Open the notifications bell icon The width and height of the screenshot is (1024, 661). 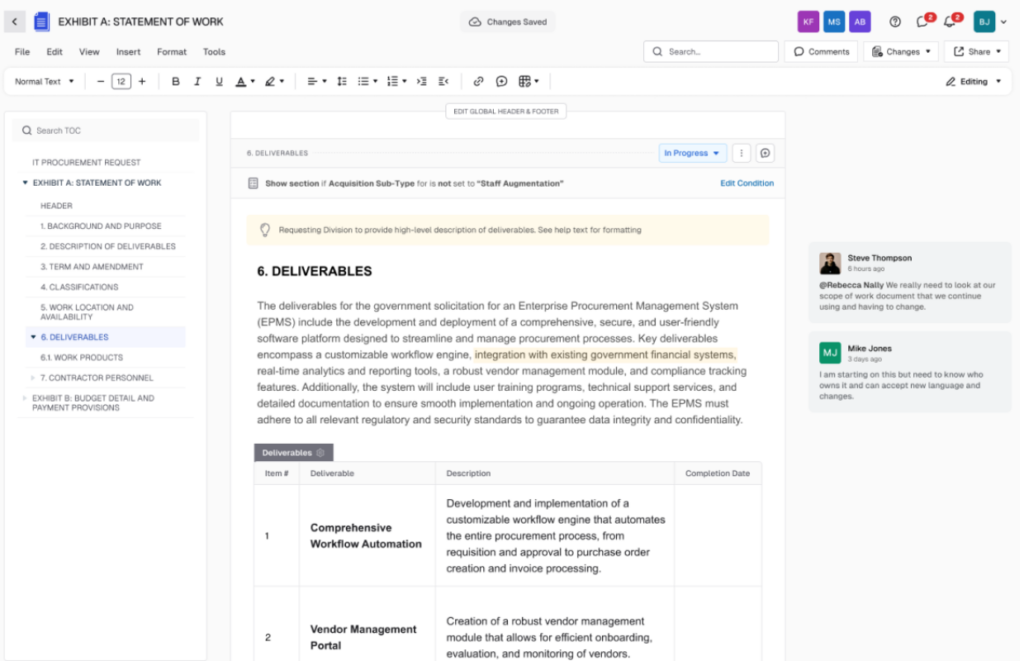(949, 22)
